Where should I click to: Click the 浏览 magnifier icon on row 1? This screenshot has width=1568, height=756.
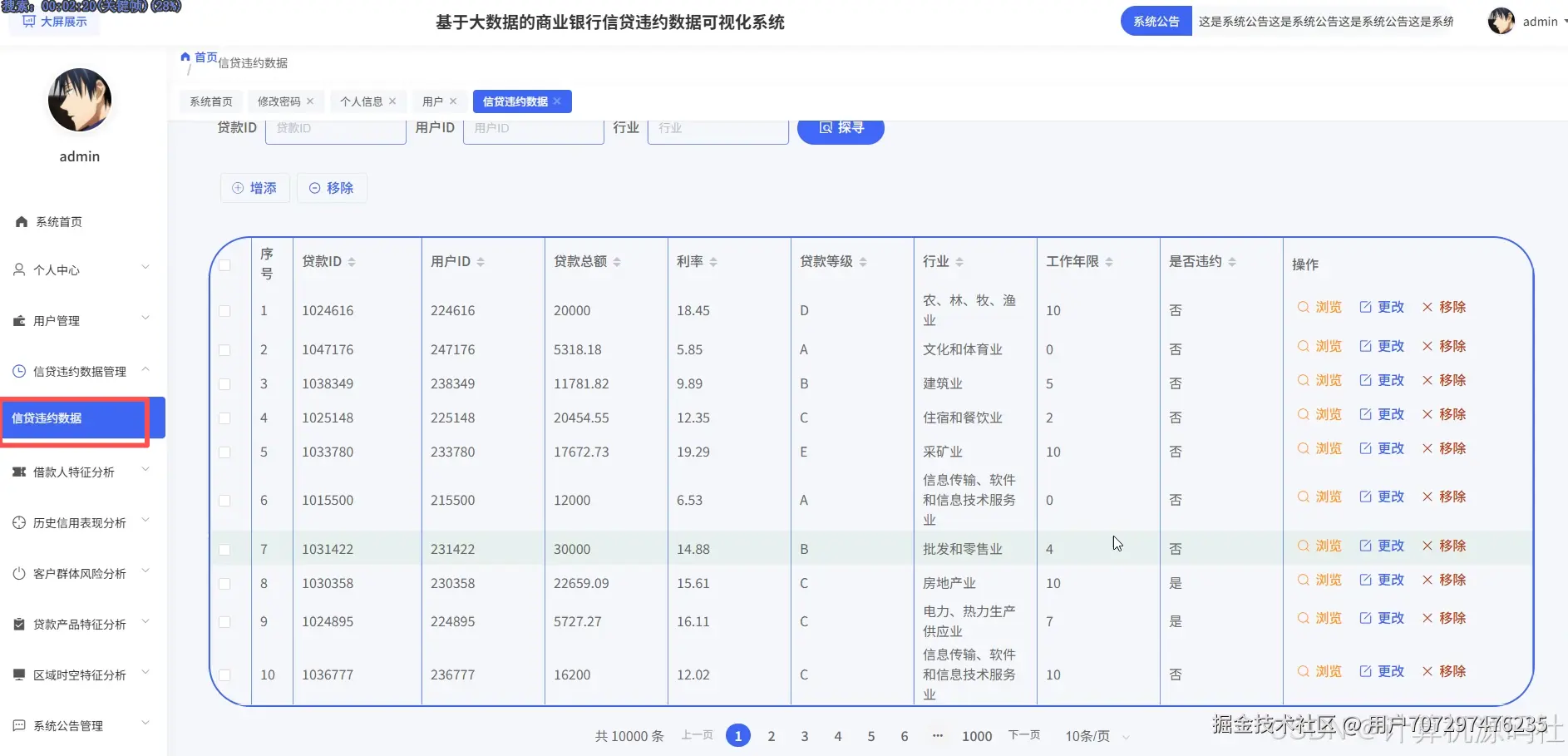[x=1302, y=307]
